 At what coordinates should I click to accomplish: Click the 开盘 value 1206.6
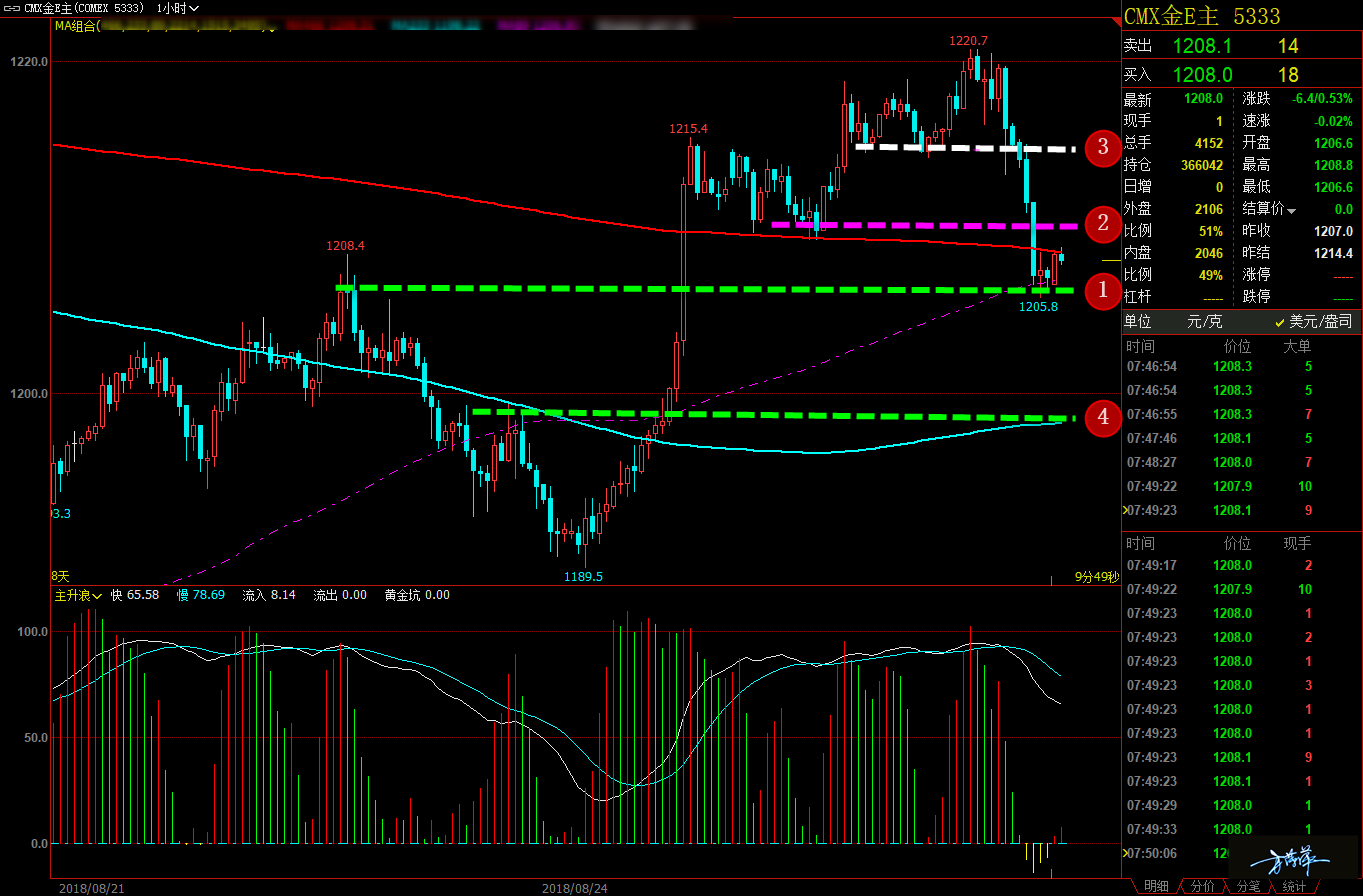1333,143
